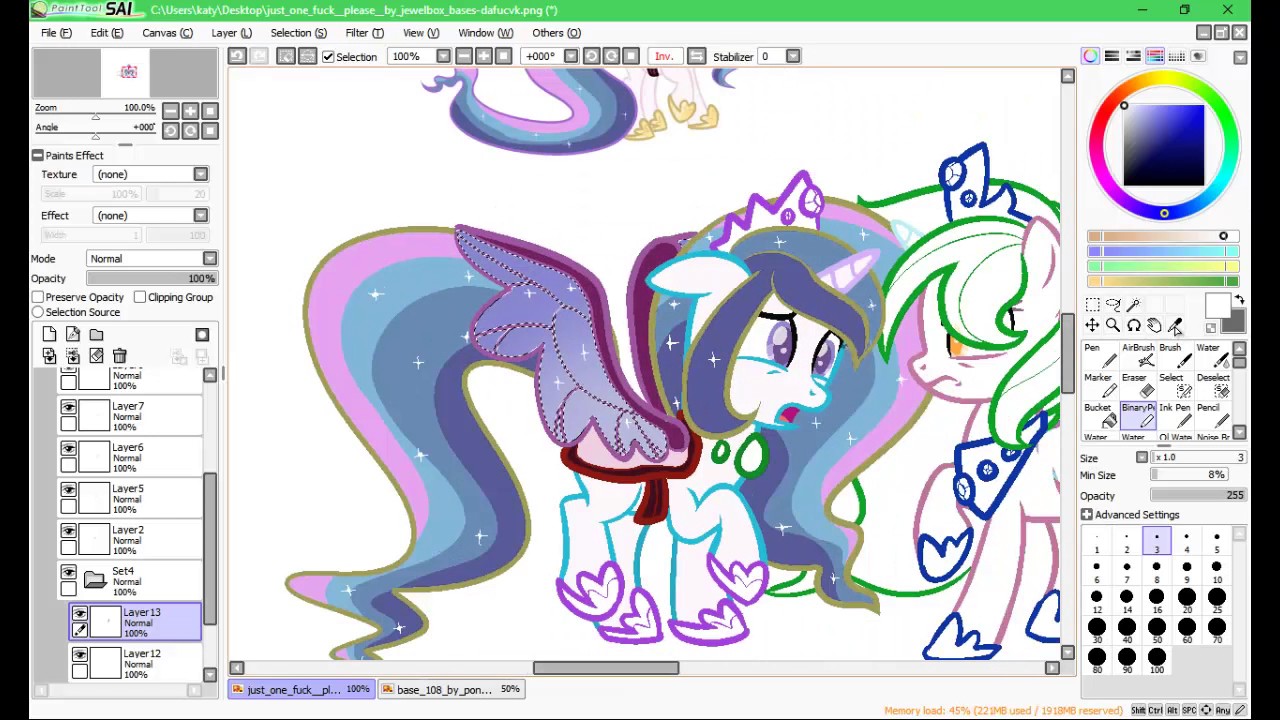
Task: Open the Edit menu
Action: click(107, 33)
